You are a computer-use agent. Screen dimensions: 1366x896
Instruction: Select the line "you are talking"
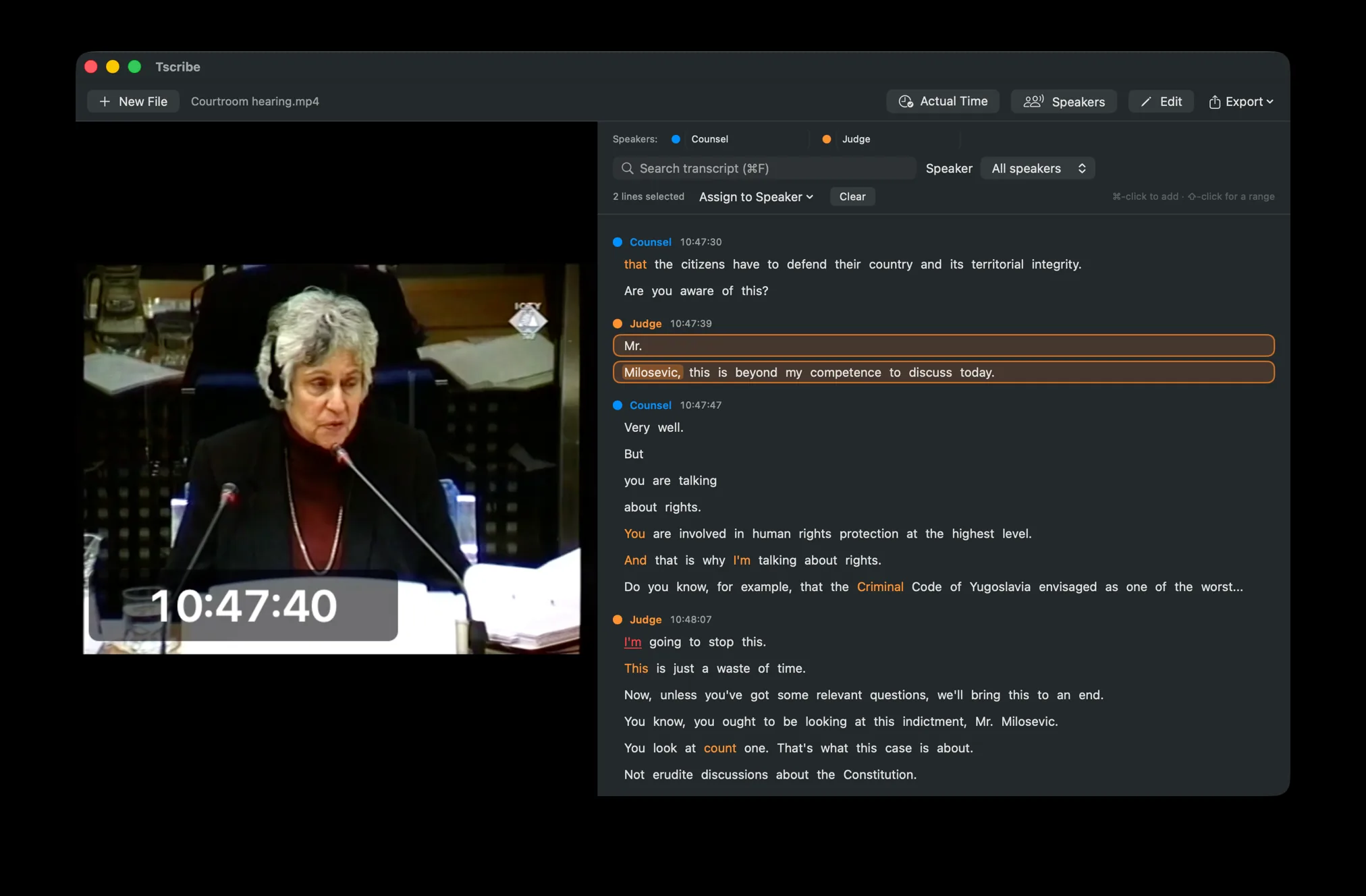click(670, 480)
